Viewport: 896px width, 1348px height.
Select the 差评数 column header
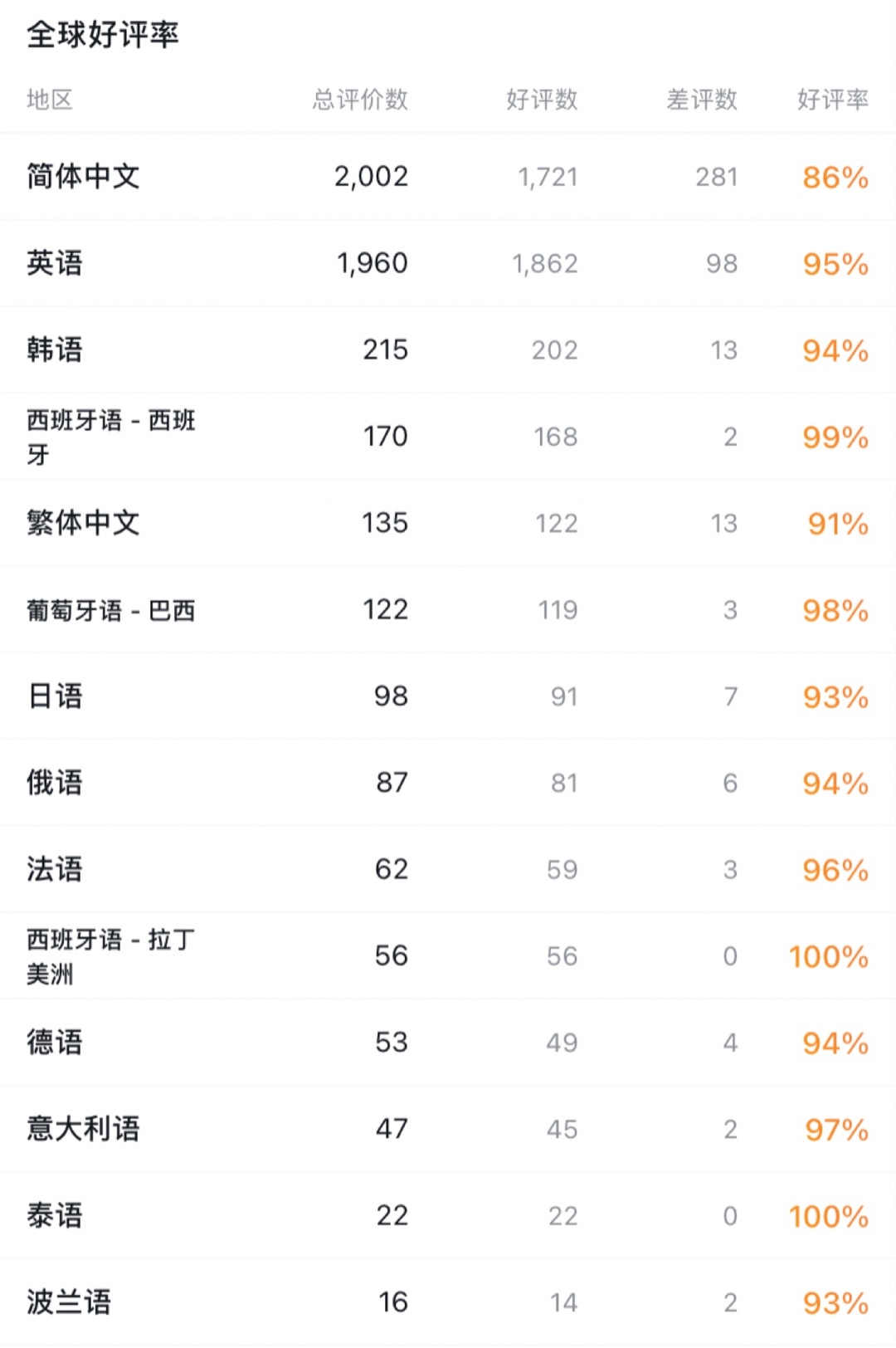coord(702,100)
